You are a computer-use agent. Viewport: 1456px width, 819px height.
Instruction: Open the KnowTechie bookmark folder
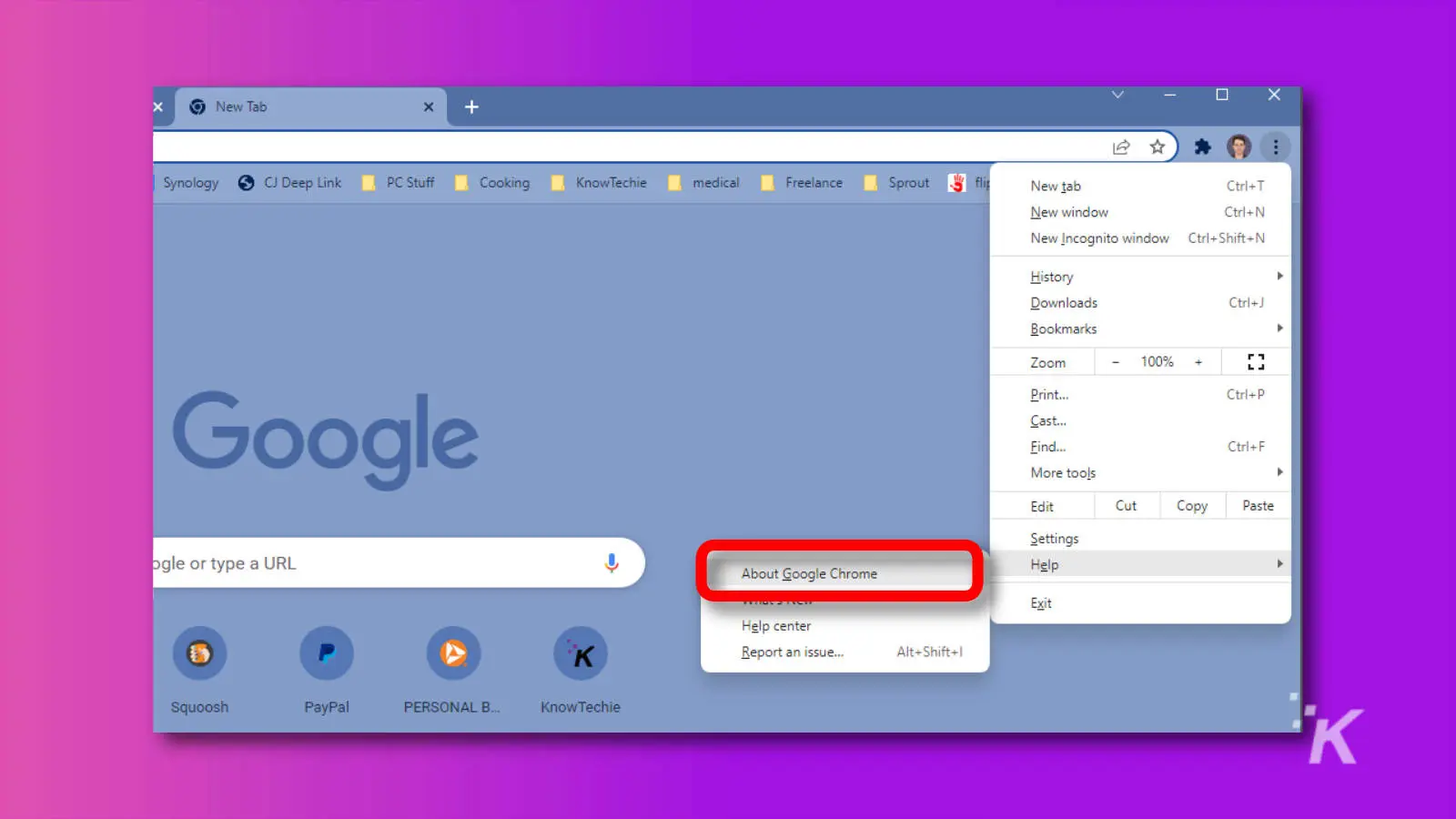599,183
